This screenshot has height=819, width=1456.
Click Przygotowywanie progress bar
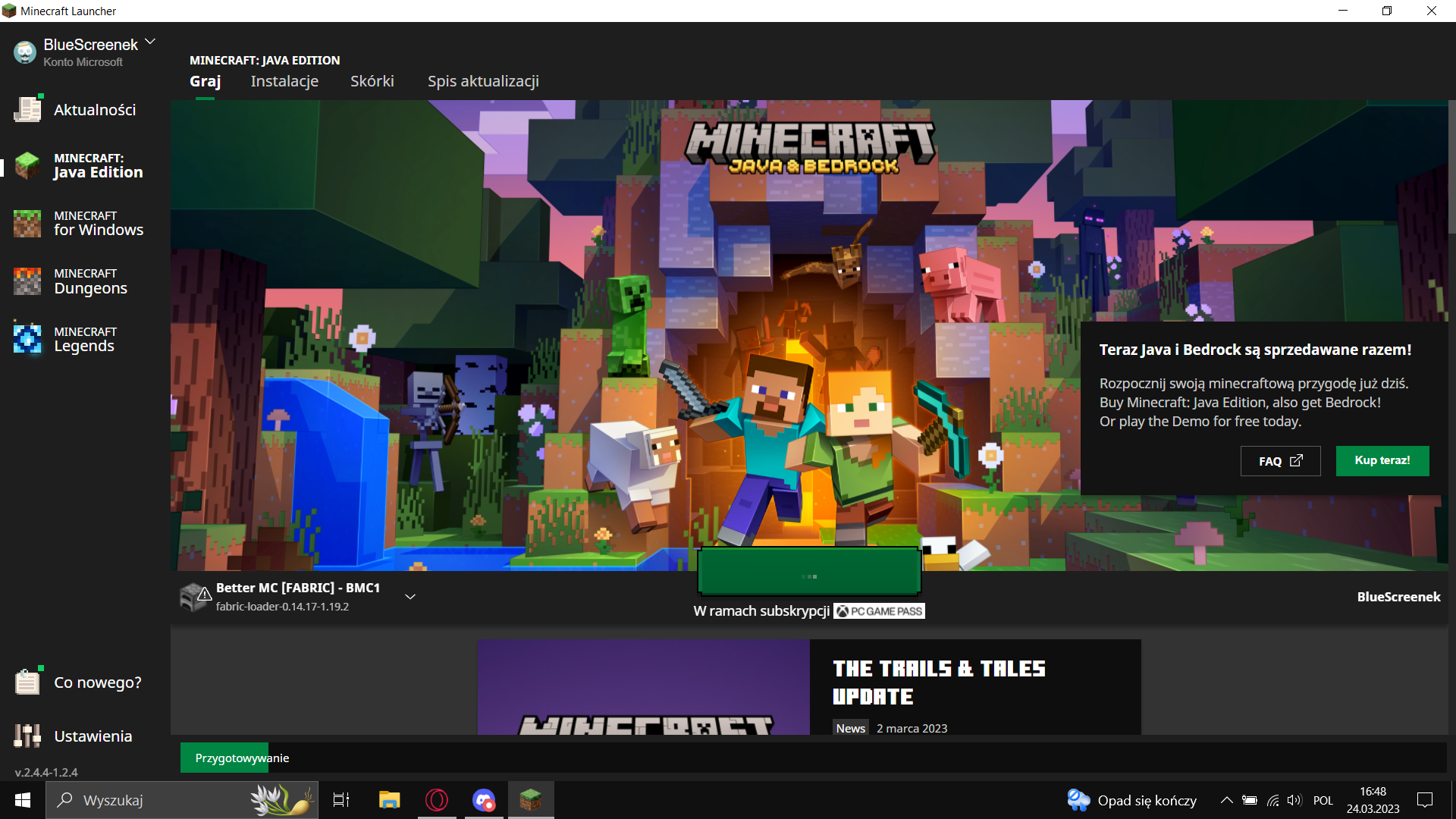pyautogui.click(x=242, y=758)
